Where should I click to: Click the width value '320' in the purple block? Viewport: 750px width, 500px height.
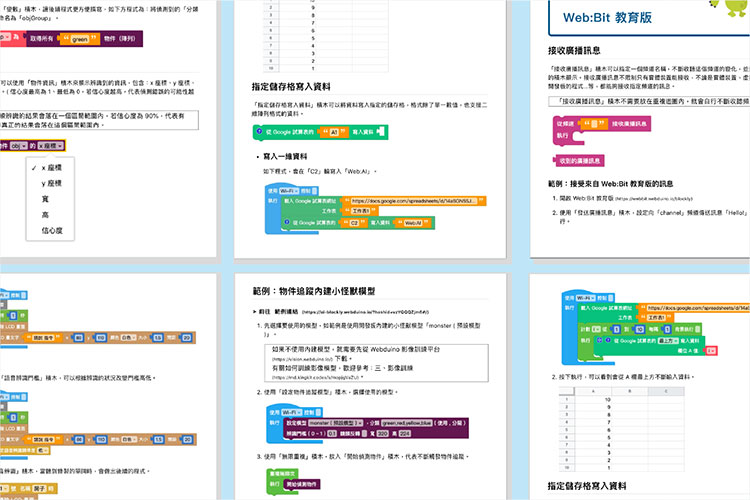[382, 433]
